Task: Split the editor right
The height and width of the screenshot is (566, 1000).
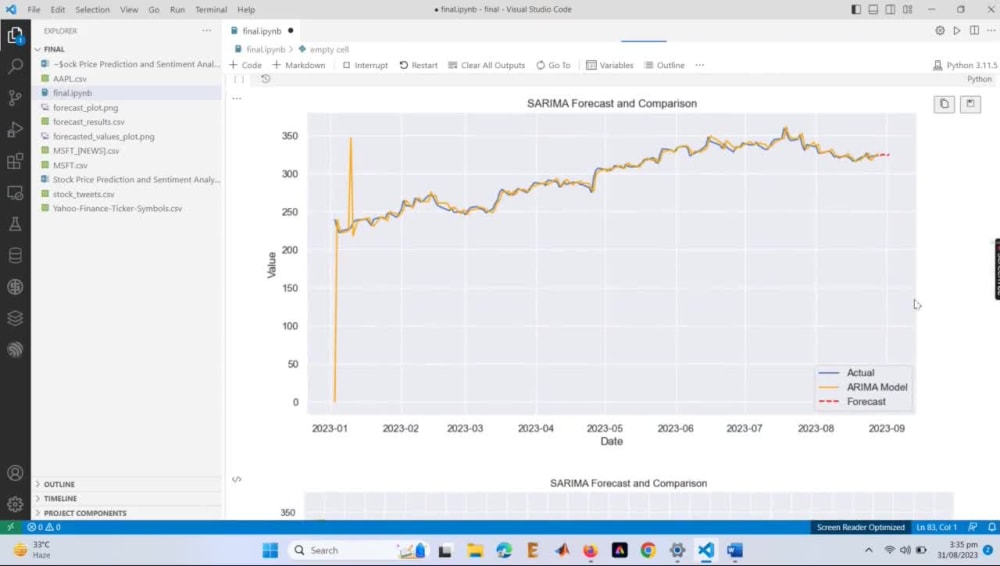Action: [x=974, y=31]
